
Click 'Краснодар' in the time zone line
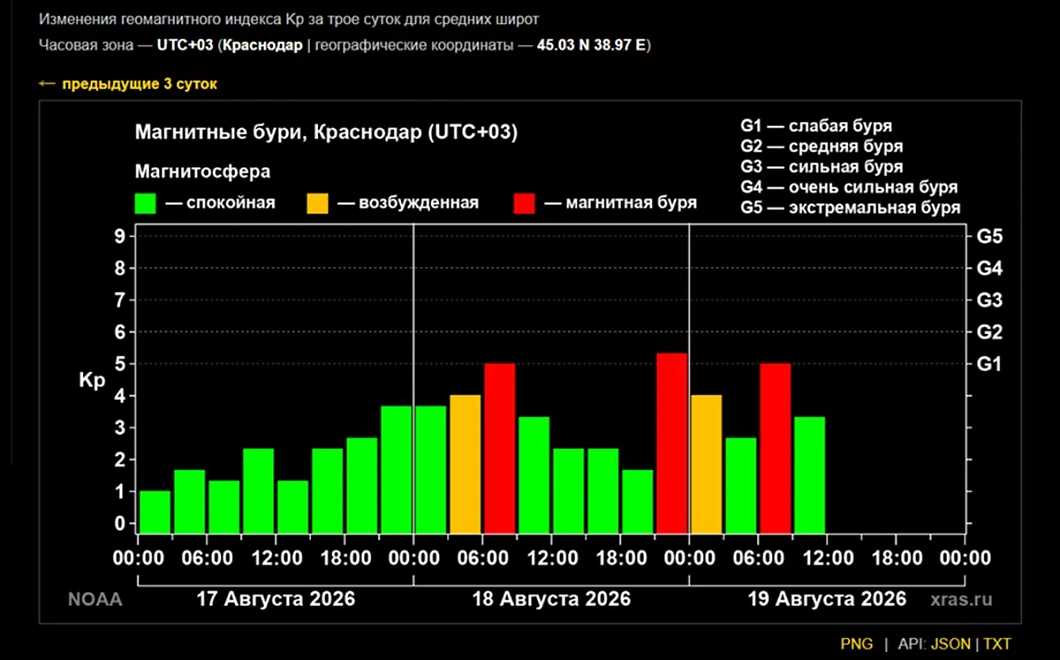pyautogui.click(x=263, y=45)
